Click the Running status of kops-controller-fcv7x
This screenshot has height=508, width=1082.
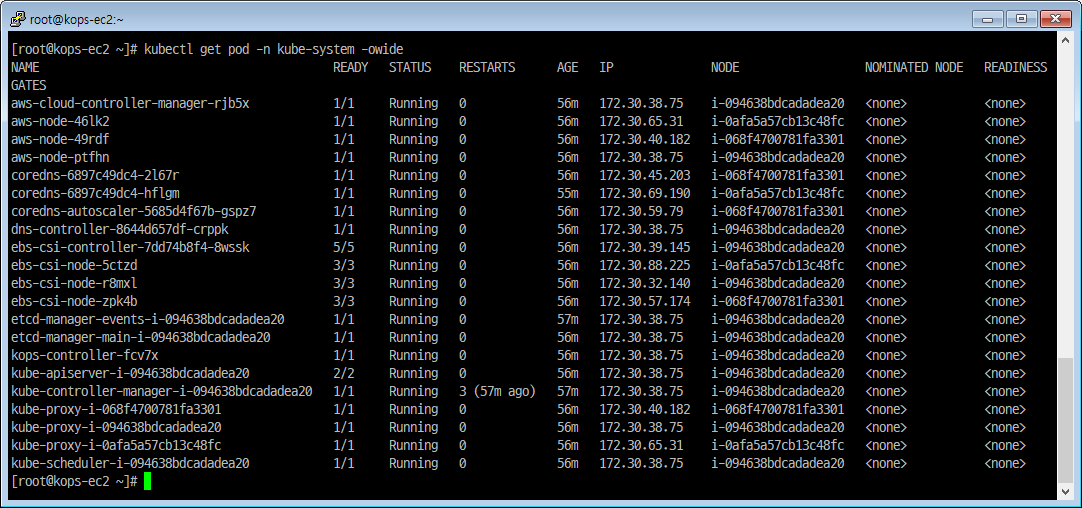click(x=413, y=355)
